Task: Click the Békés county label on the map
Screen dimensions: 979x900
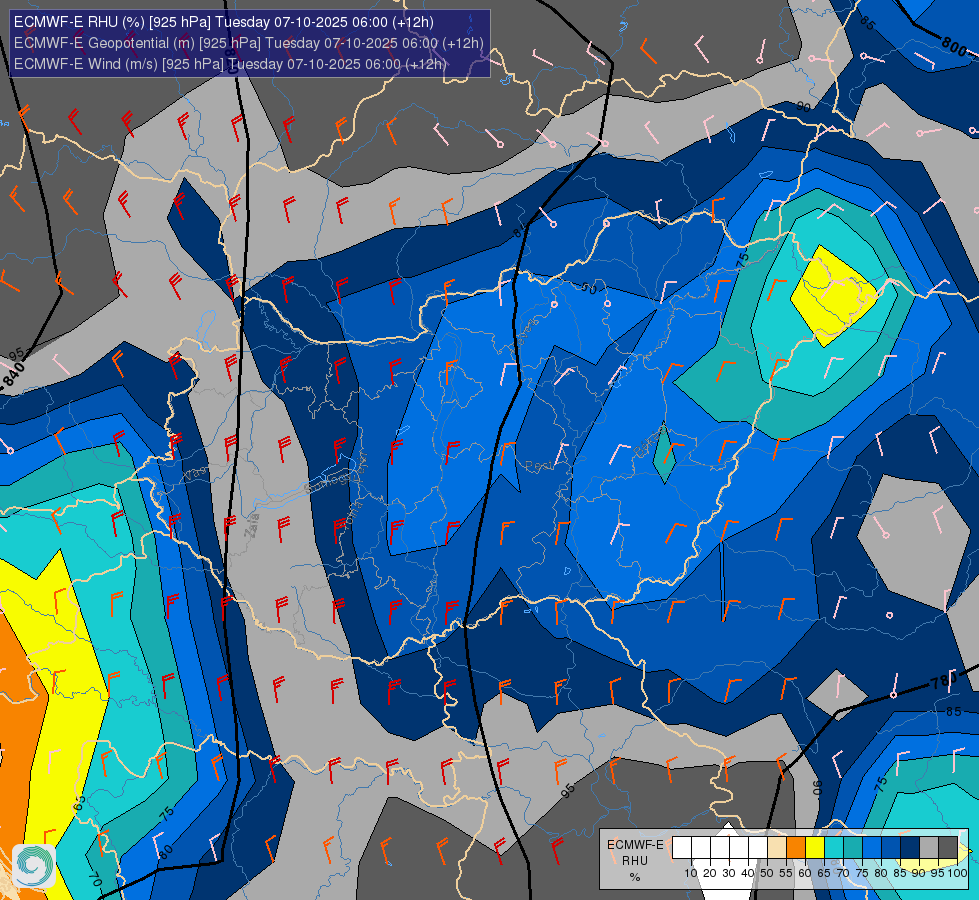Action: [x=647, y=443]
